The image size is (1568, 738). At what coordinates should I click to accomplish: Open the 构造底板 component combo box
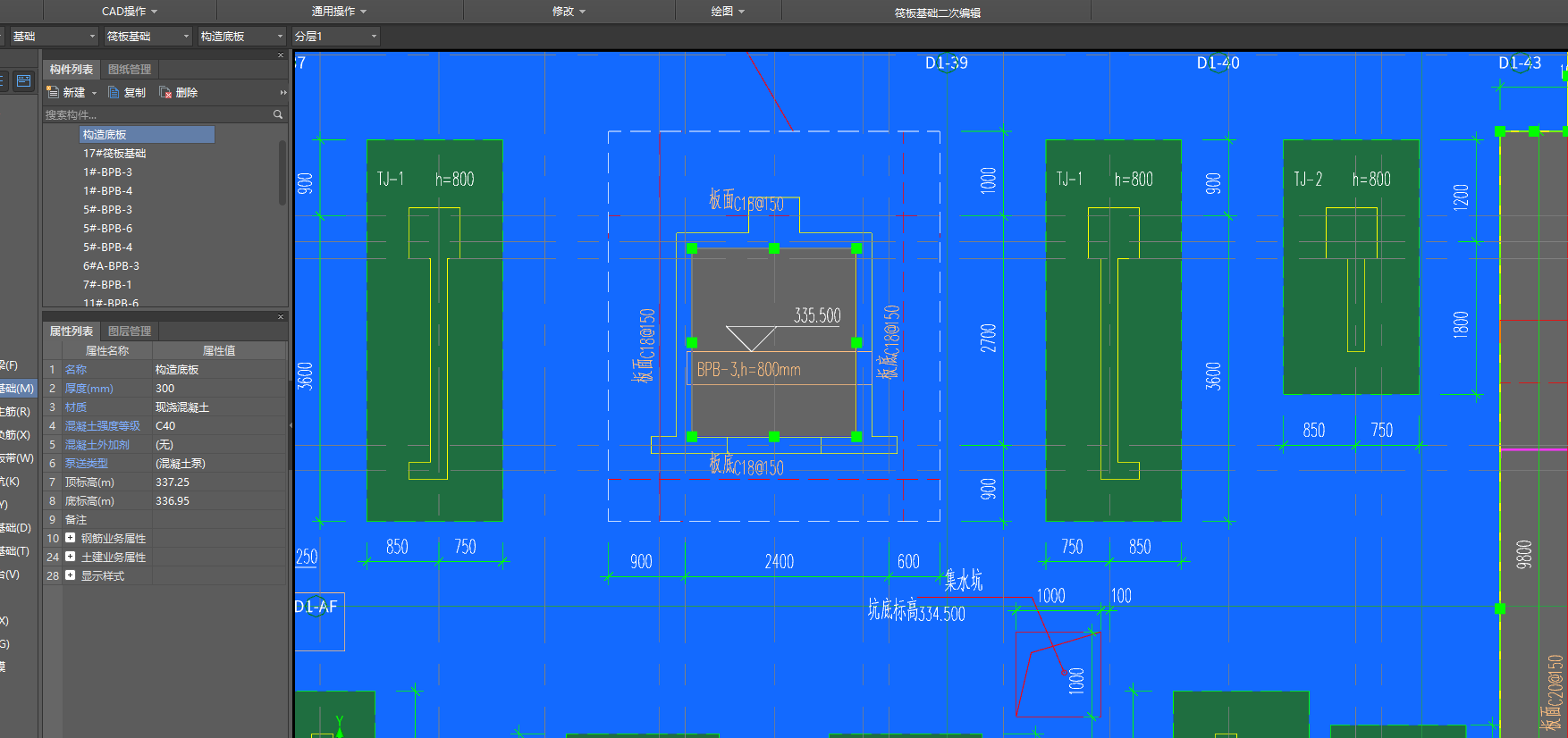241,36
